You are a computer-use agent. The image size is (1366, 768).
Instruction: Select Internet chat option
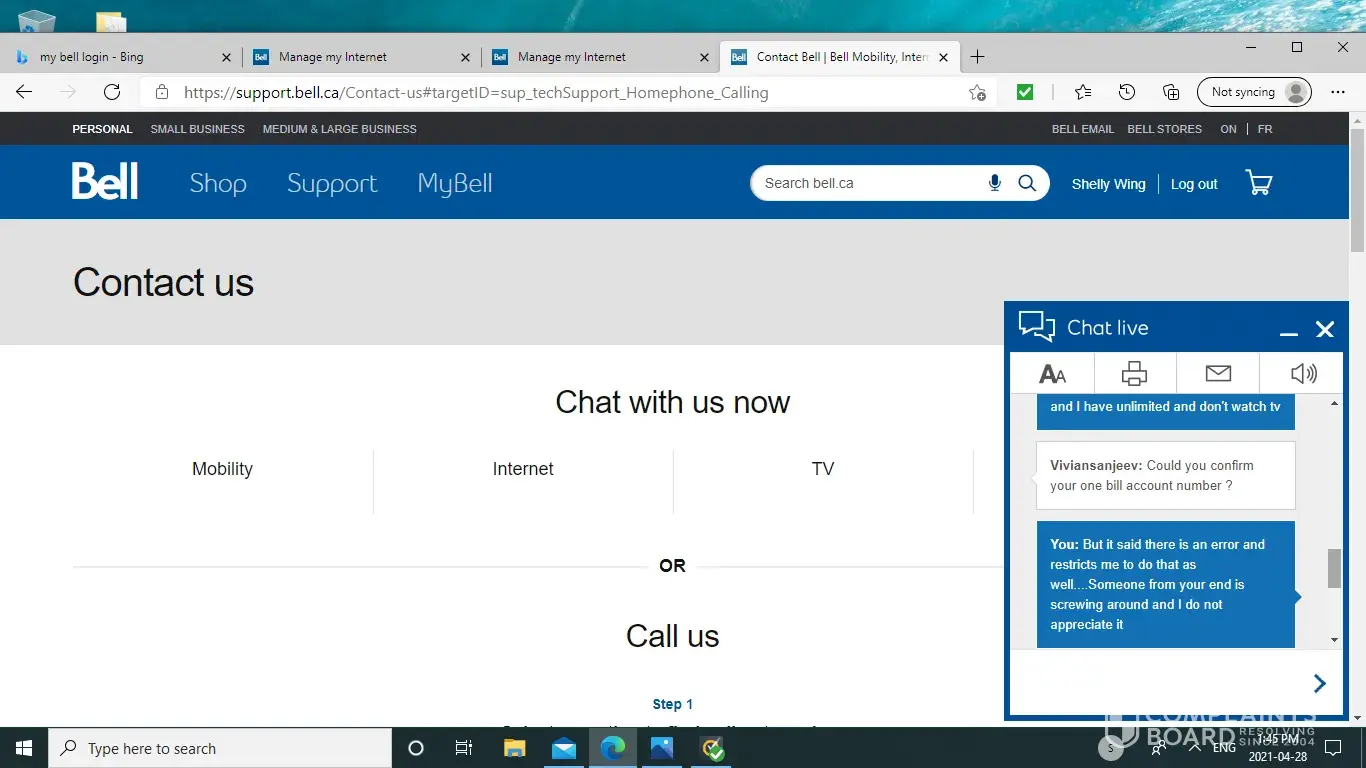[x=522, y=469]
